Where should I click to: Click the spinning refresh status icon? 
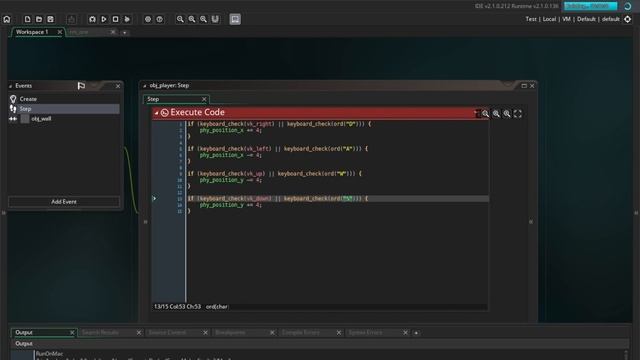click(x=627, y=6)
